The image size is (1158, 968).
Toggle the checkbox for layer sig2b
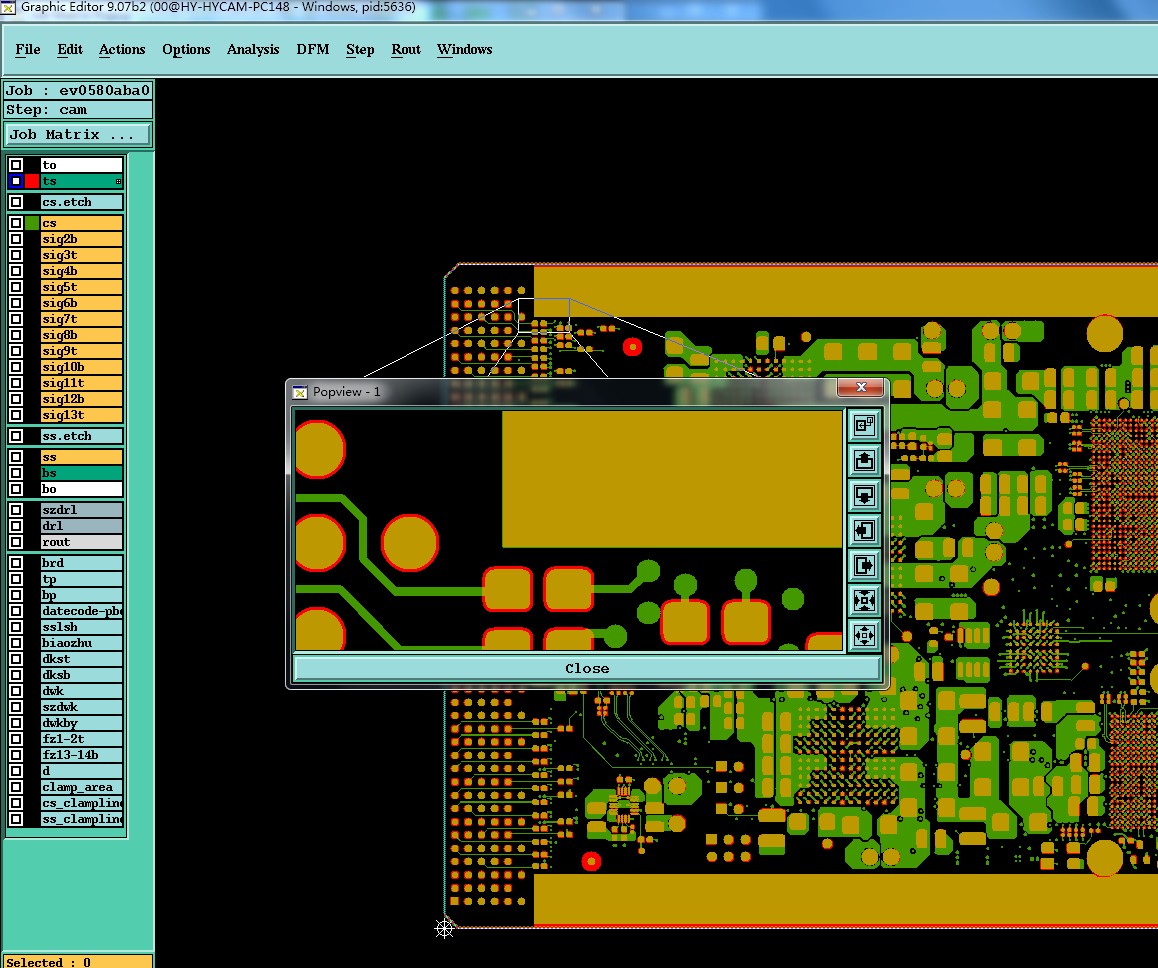16,239
